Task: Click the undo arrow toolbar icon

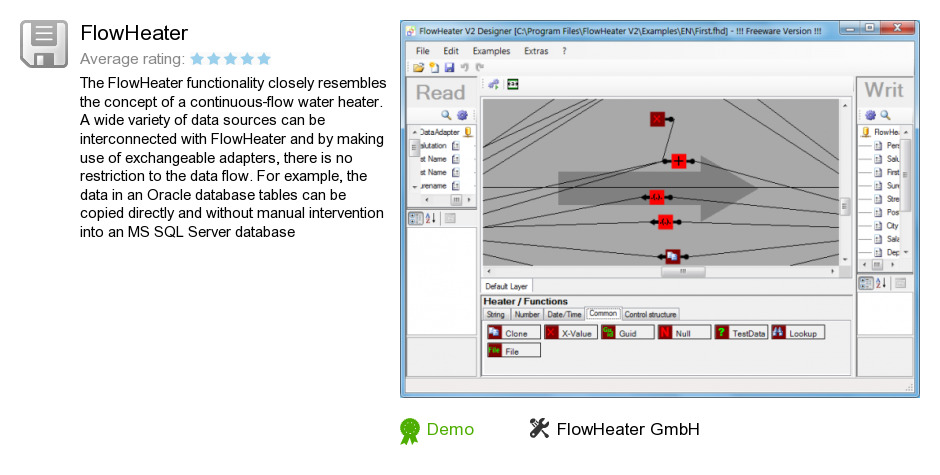Action: click(x=465, y=68)
